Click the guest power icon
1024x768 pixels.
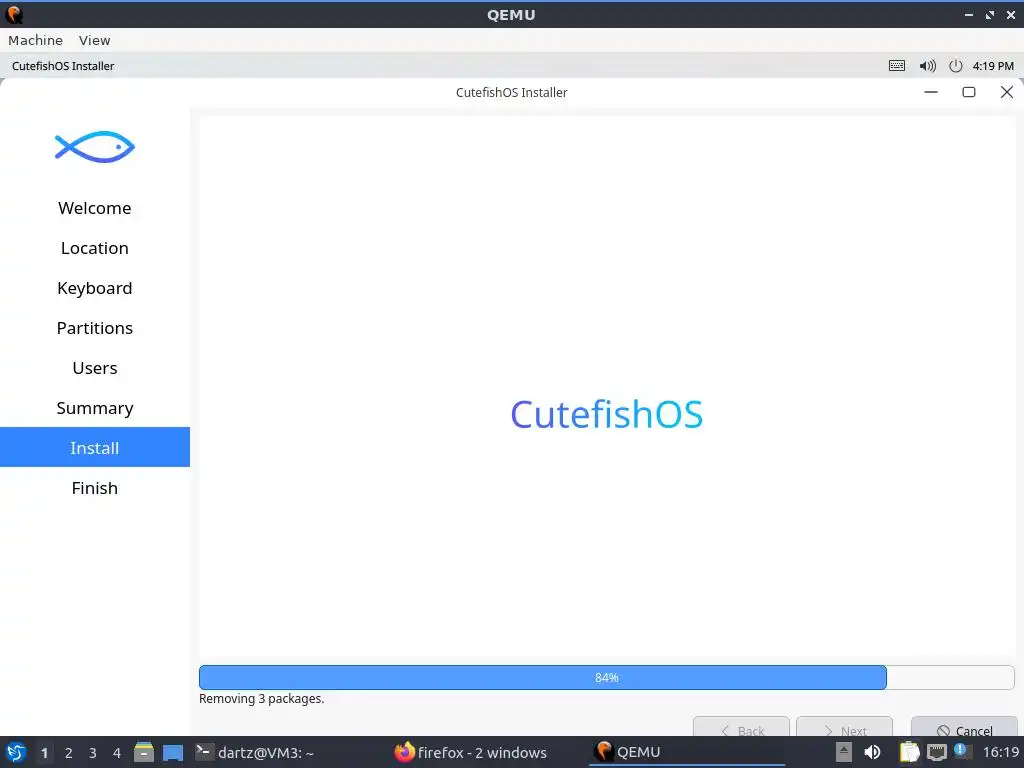[x=955, y=66]
